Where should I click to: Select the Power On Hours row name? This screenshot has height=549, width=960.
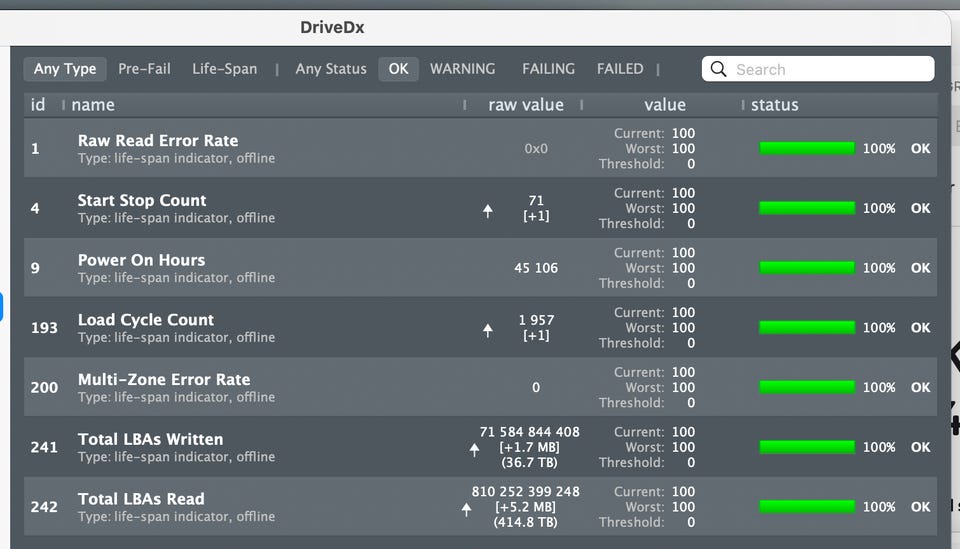point(141,260)
